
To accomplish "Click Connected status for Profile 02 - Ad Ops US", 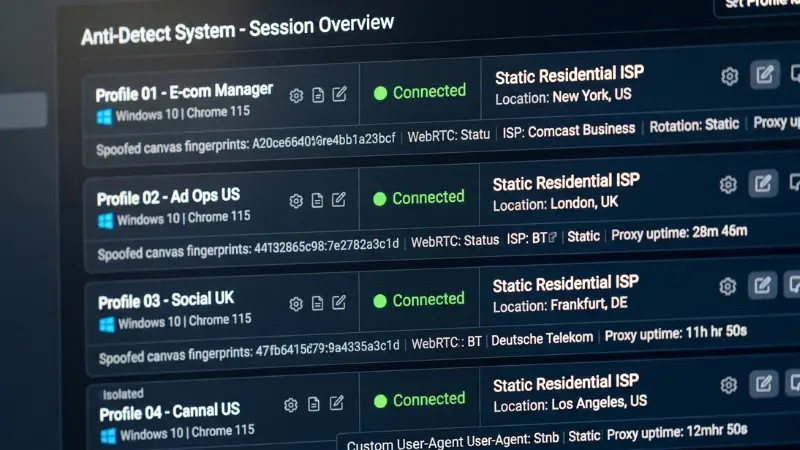I will 419,198.
